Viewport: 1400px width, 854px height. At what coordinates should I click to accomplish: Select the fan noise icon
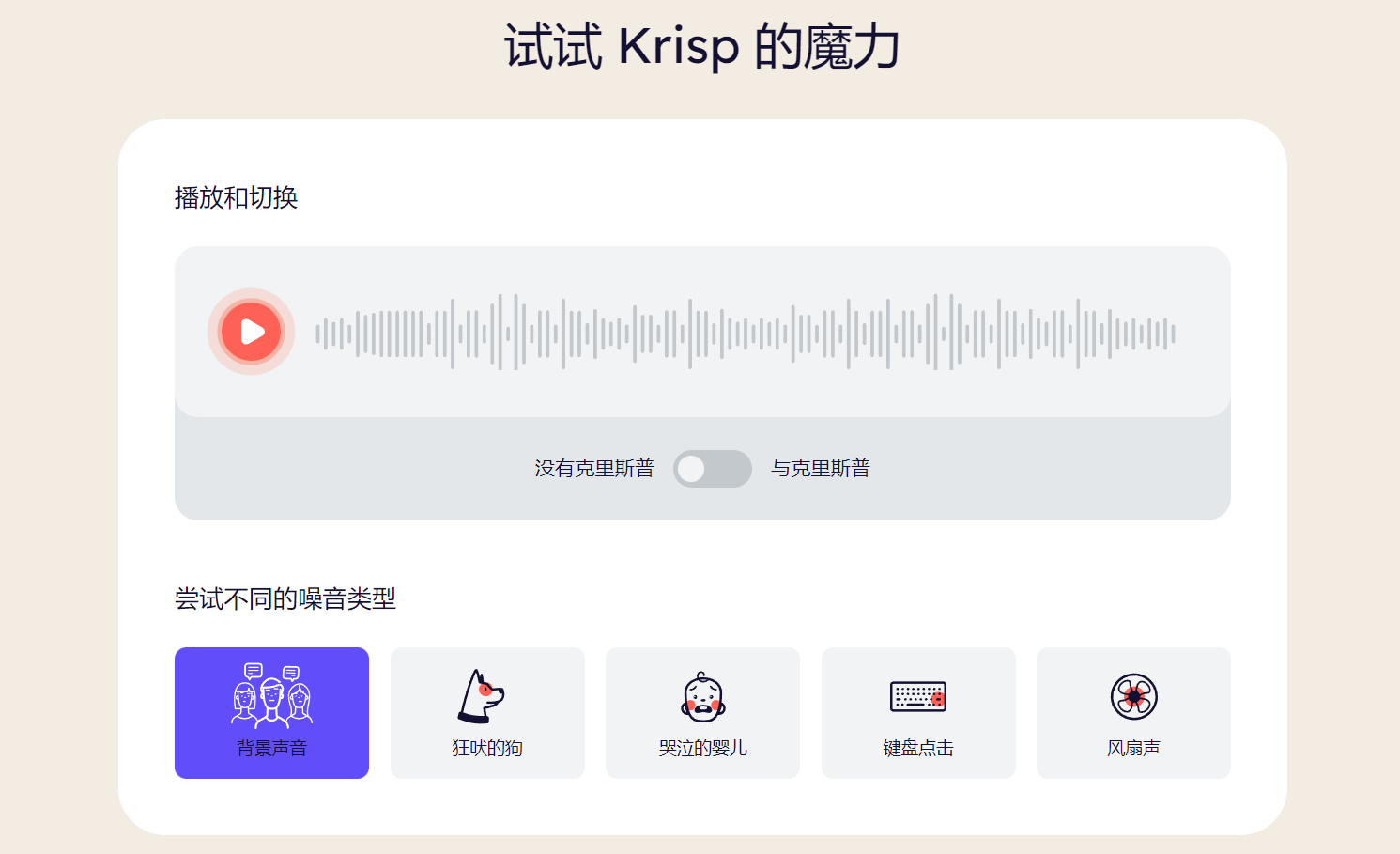(1133, 695)
